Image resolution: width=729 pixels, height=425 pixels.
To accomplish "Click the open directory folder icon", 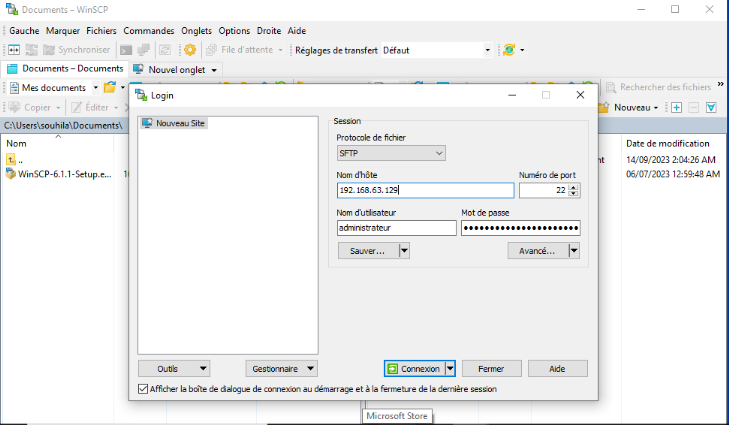I will click(110, 87).
